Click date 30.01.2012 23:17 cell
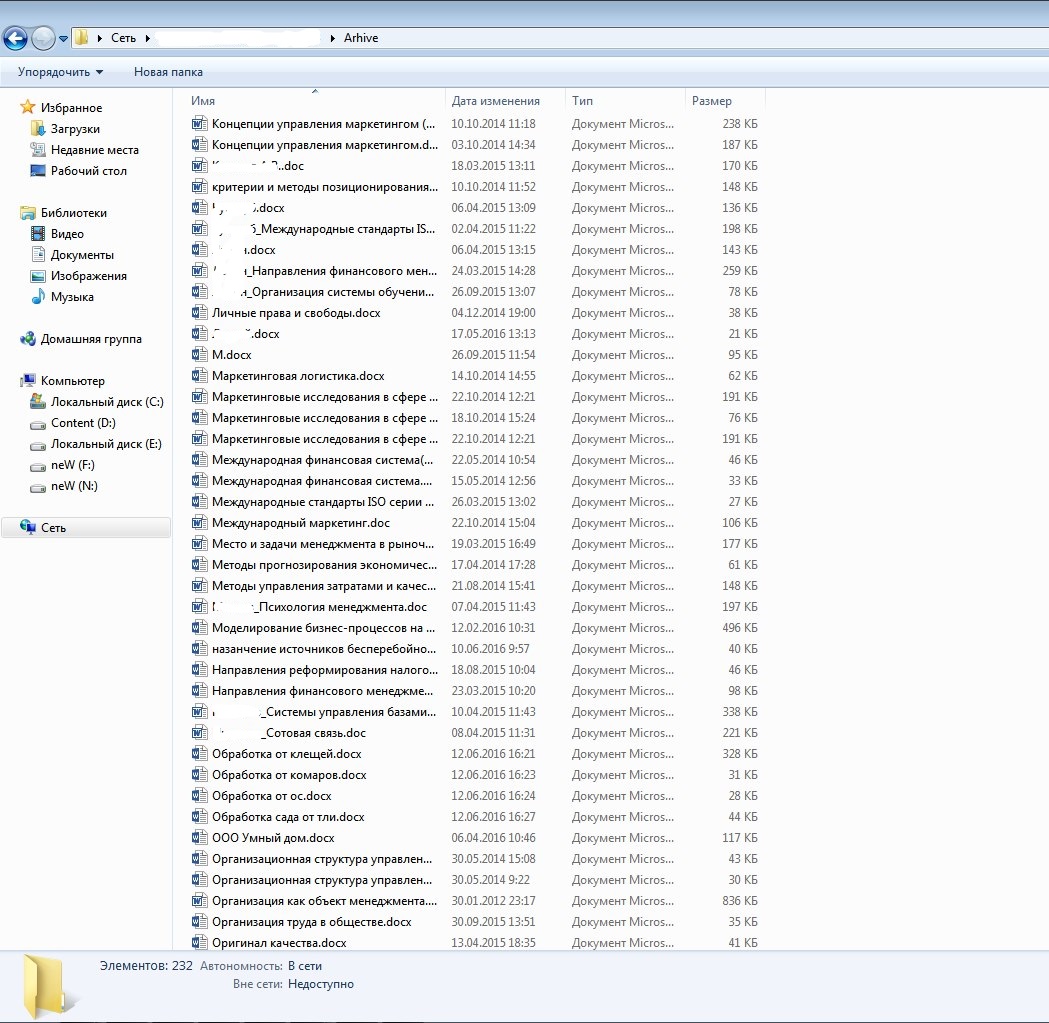1049x1023 pixels. click(x=493, y=901)
